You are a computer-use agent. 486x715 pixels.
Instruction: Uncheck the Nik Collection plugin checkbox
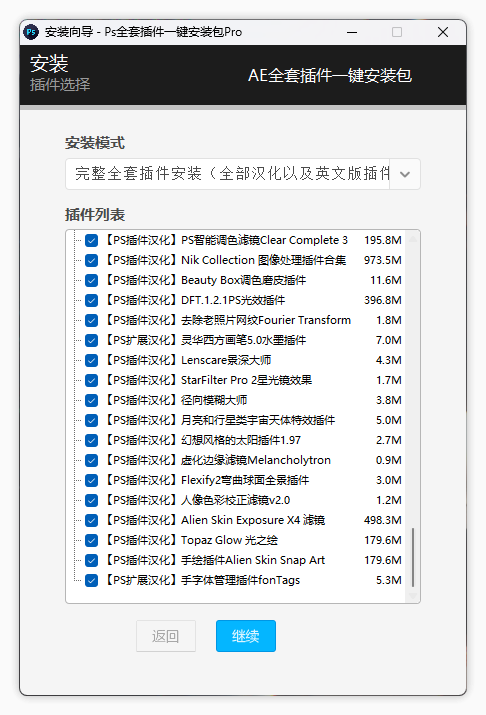pos(92,260)
